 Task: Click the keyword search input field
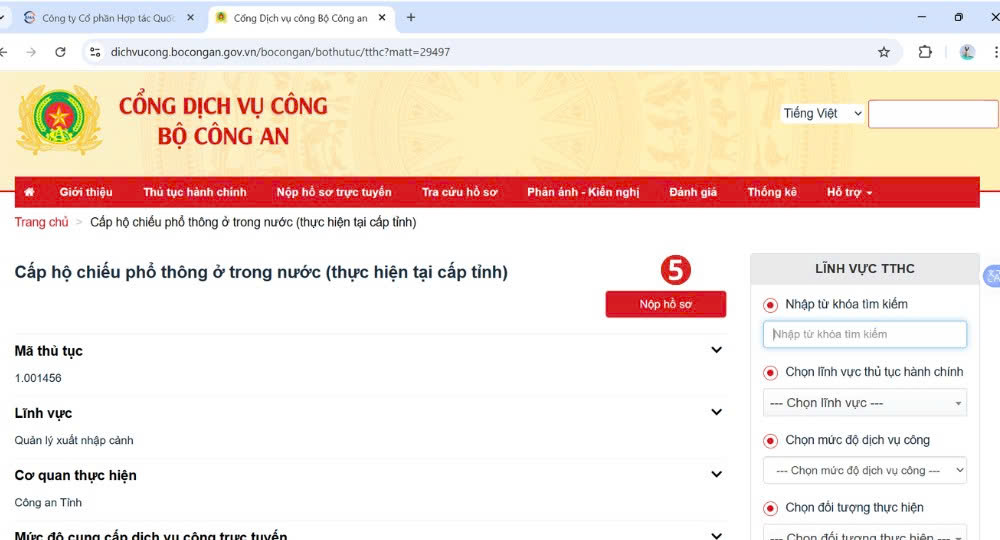pos(864,334)
